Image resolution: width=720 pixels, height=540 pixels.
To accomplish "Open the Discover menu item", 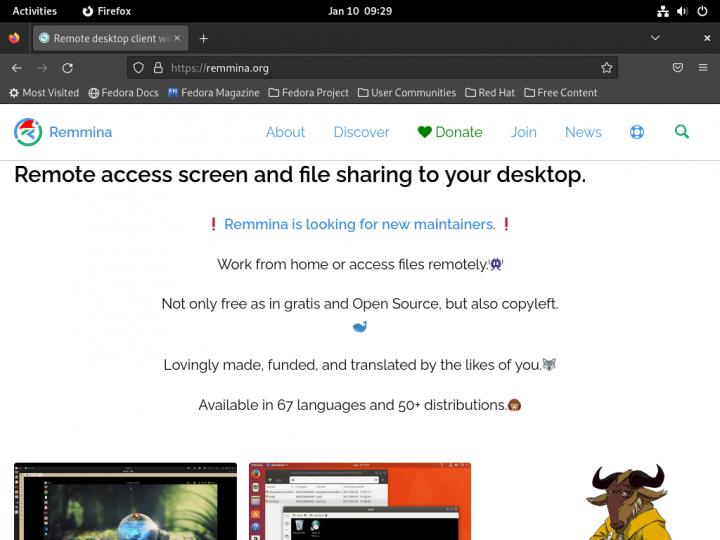I will (361, 132).
